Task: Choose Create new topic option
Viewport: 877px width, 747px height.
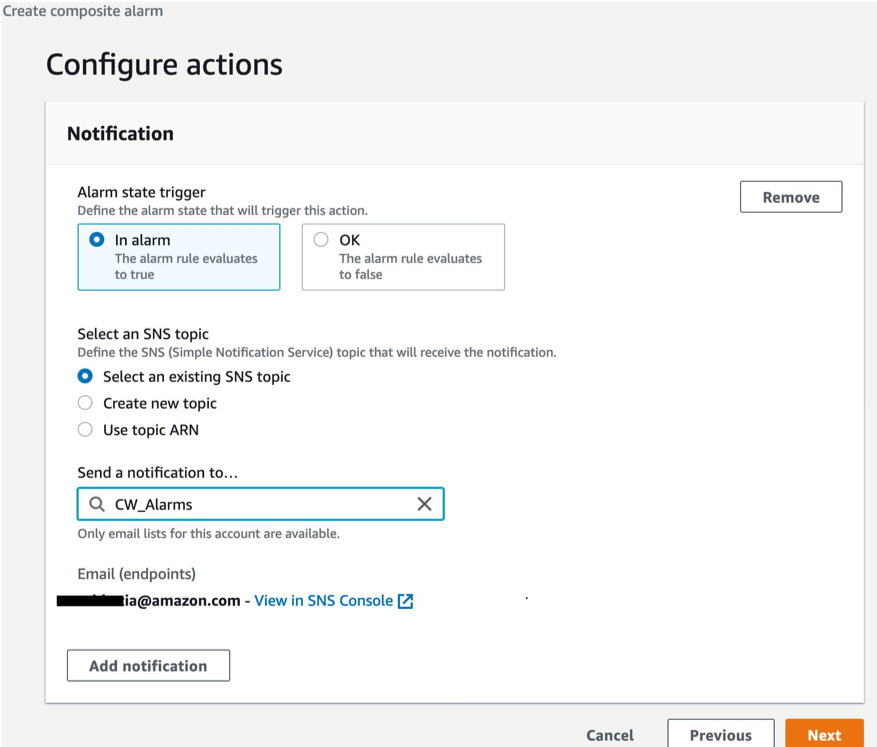Action: 86,403
